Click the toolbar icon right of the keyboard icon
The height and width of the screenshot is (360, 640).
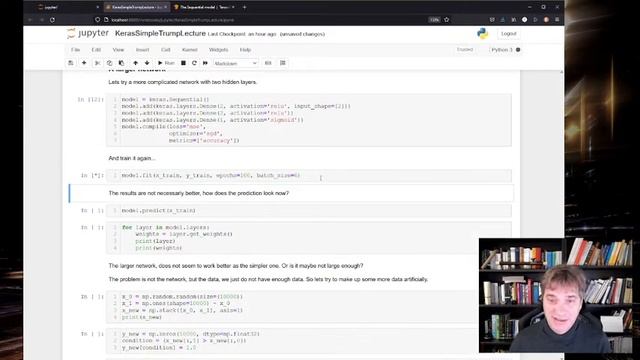282,63
